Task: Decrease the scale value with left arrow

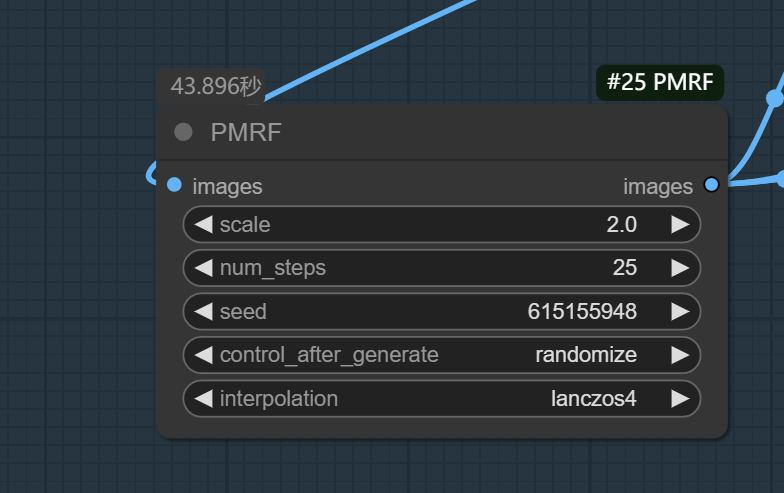Action: 204,224
